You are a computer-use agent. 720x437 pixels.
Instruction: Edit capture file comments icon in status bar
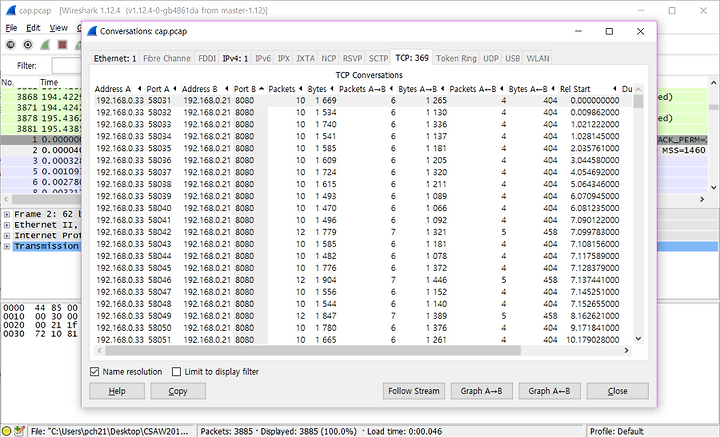coord(19,431)
